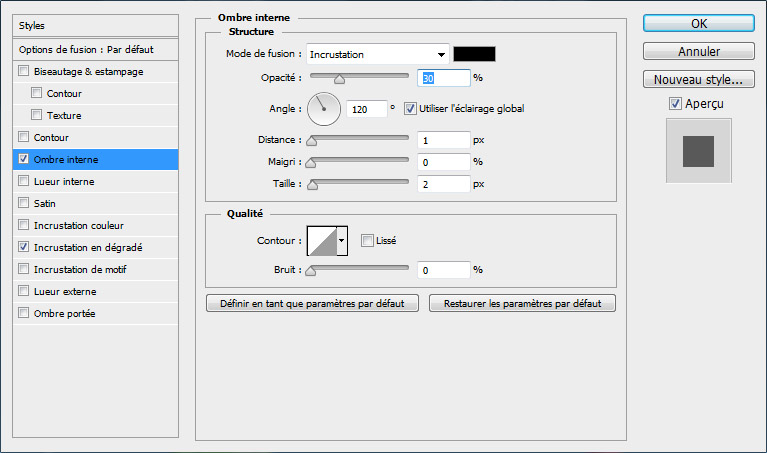This screenshot has height=453, width=767.
Task: Select the Incrustation en dégradé entry
Action: click(95, 248)
